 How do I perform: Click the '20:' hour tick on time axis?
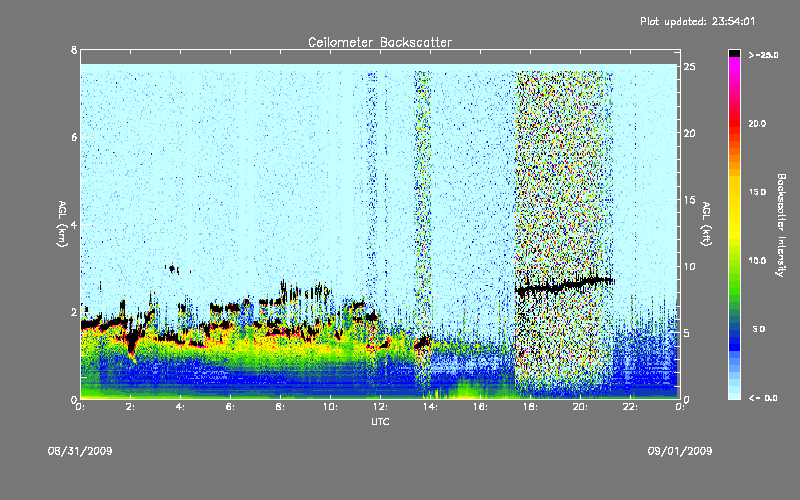[x=580, y=407]
